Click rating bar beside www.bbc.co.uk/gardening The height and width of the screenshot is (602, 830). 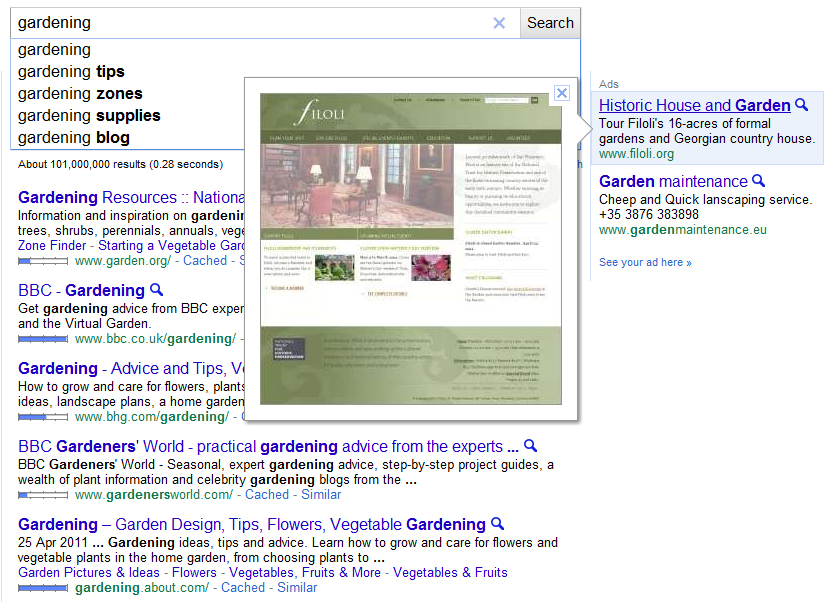point(43,339)
